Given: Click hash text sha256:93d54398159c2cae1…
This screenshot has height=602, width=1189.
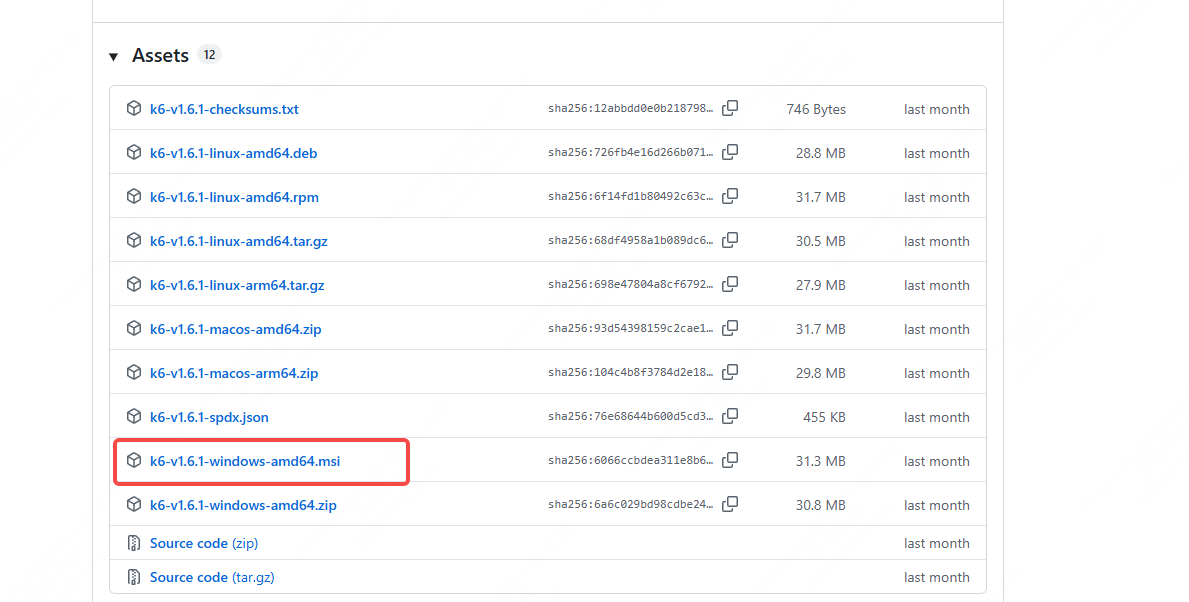Looking at the screenshot, I should [631, 328].
